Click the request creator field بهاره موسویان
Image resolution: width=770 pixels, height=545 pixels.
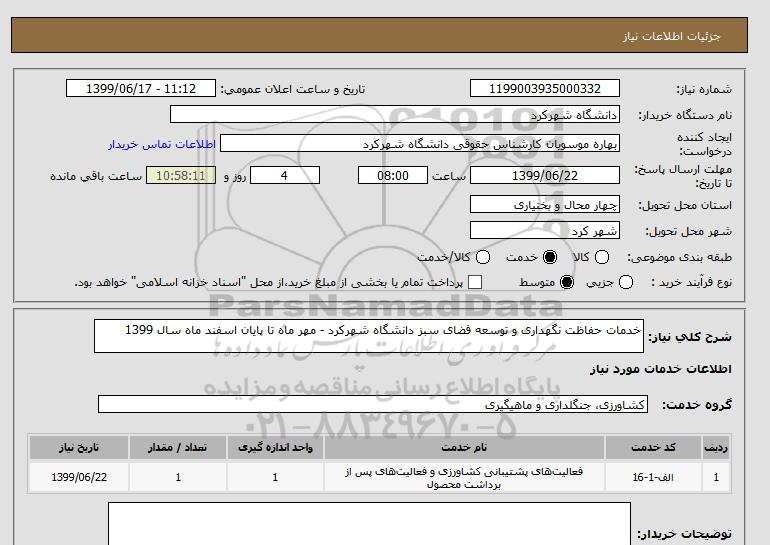point(420,143)
